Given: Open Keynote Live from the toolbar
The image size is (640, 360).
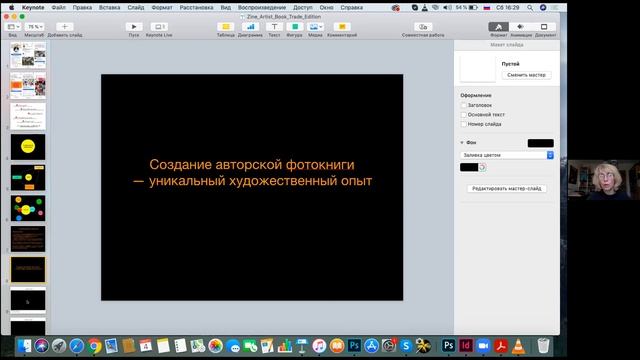Looking at the screenshot, I should point(159,27).
